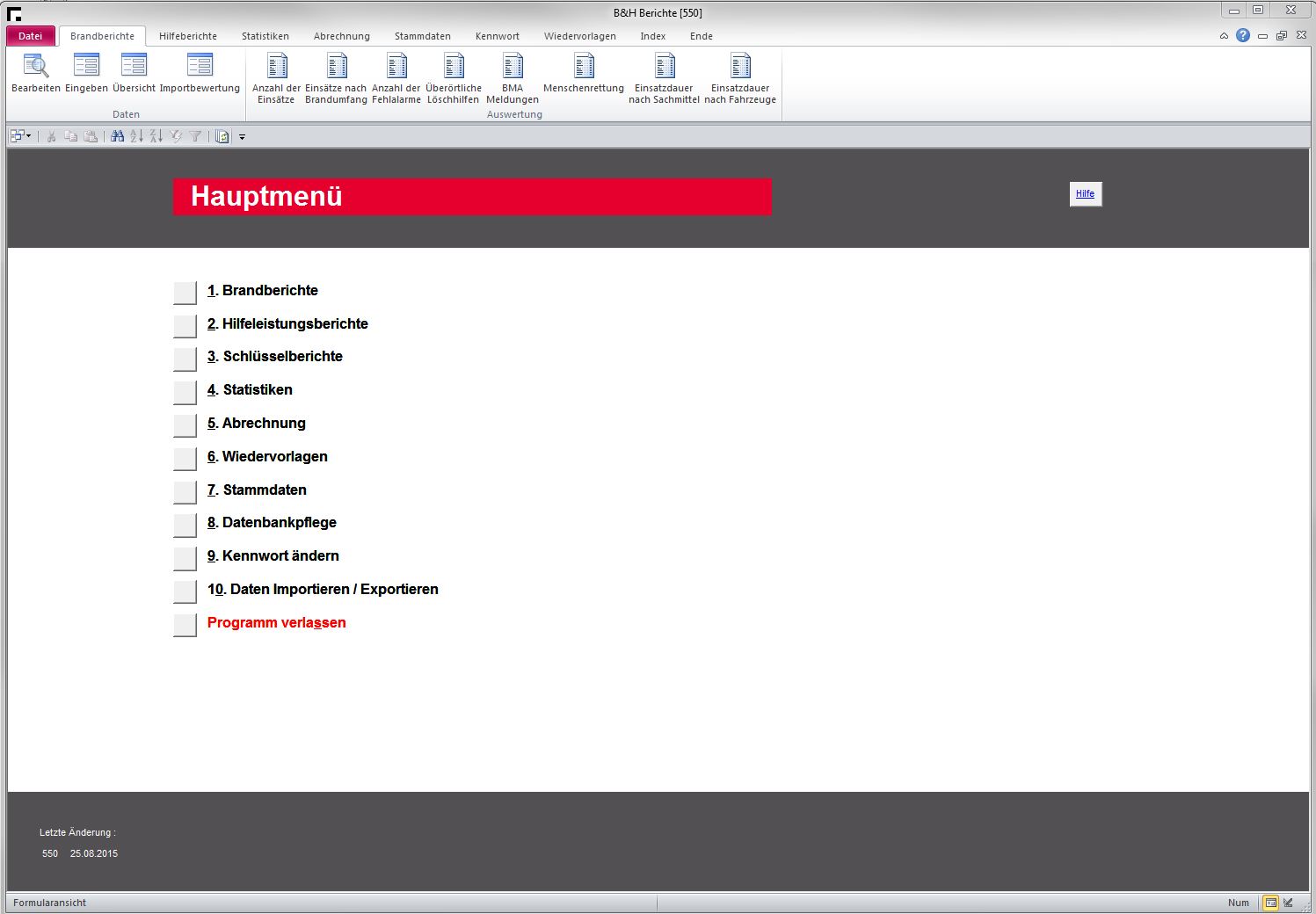The width and height of the screenshot is (1316, 914).
Task: Click the Hilfe link button
Action: click(x=1086, y=194)
